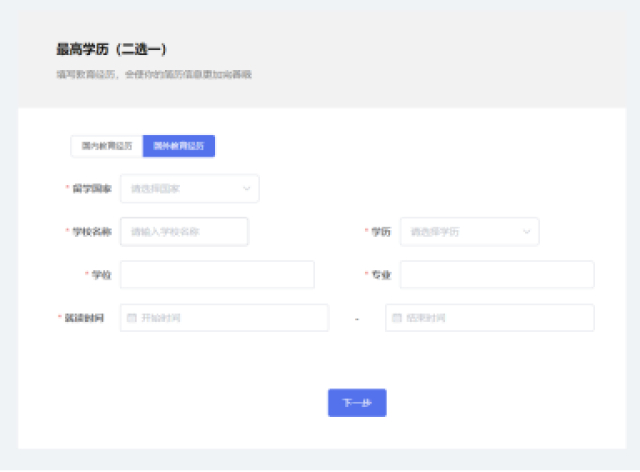Viewport: 640px width, 472px height.
Task: Click the dash separator between date fields
Action: [x=357, y=319]
